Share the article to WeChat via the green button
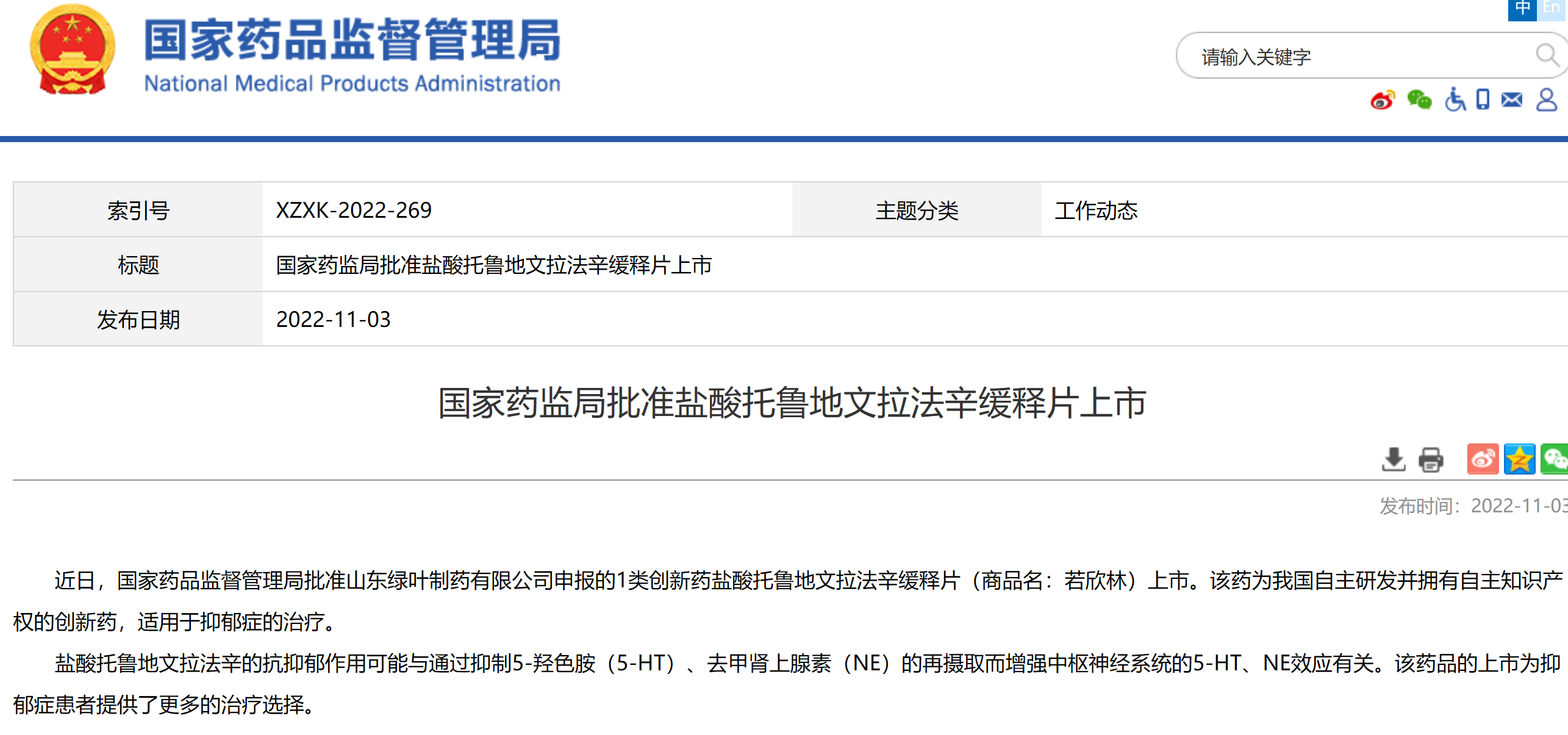 click(1555, 459)
